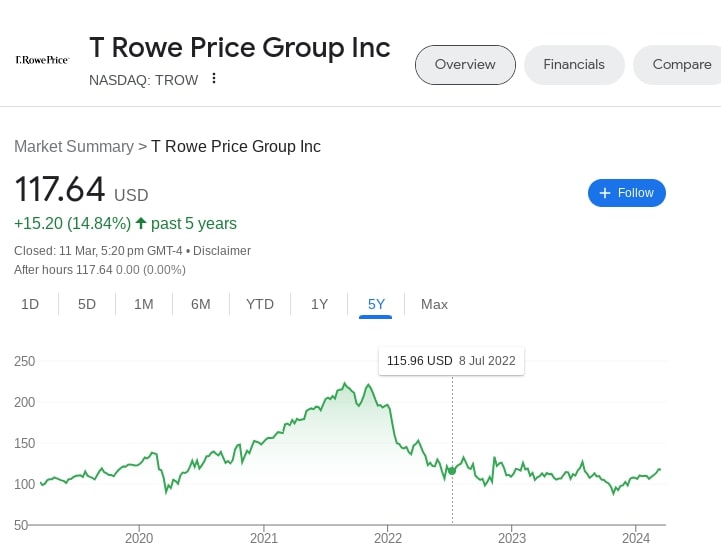The image size is (721, 546).
Task: Click the T. Rowe Price logo
Action: pyautogui.click(x=42, y=61)
